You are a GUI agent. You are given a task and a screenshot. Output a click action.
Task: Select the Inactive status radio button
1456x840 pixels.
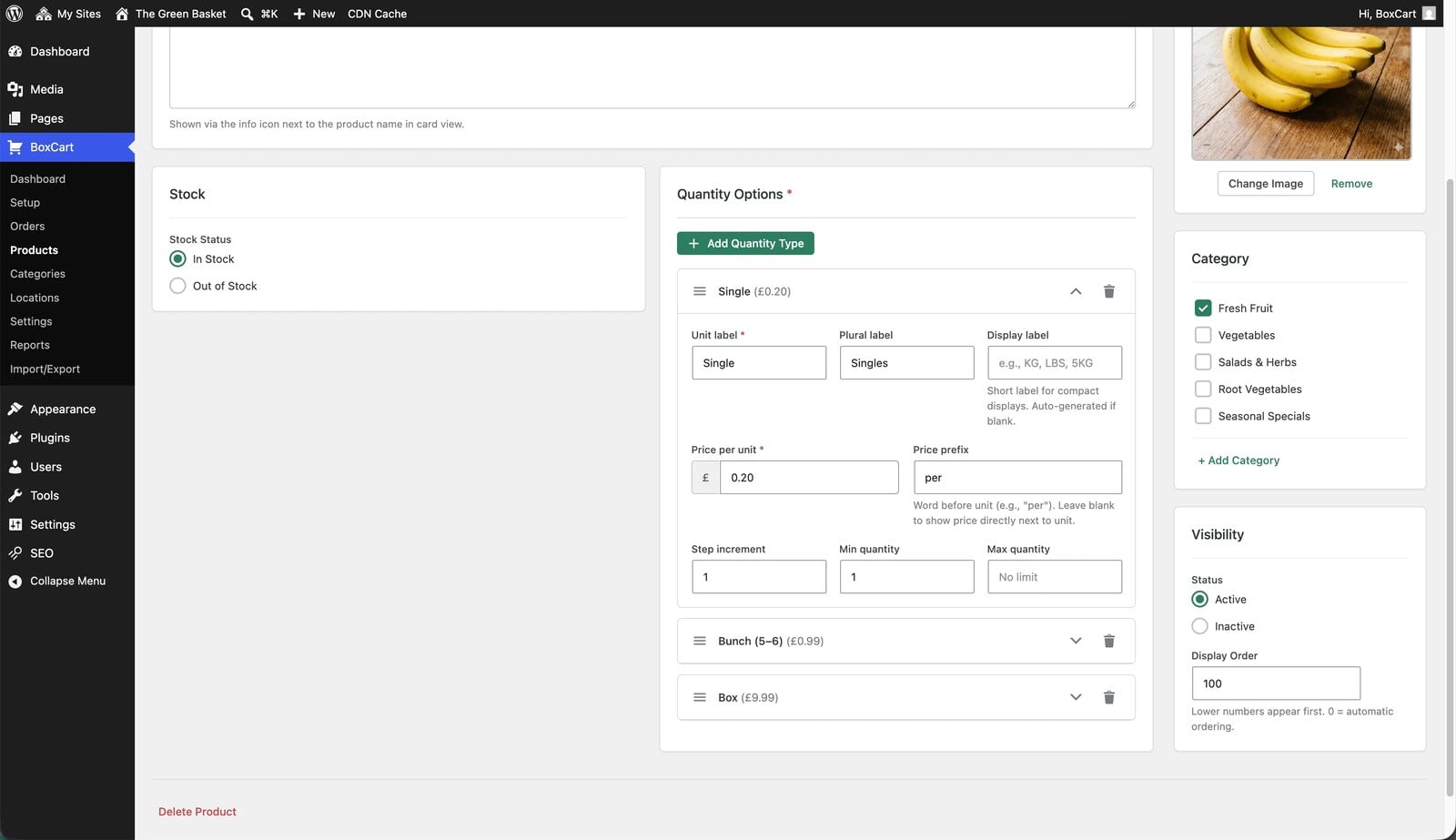(1199, 626)
